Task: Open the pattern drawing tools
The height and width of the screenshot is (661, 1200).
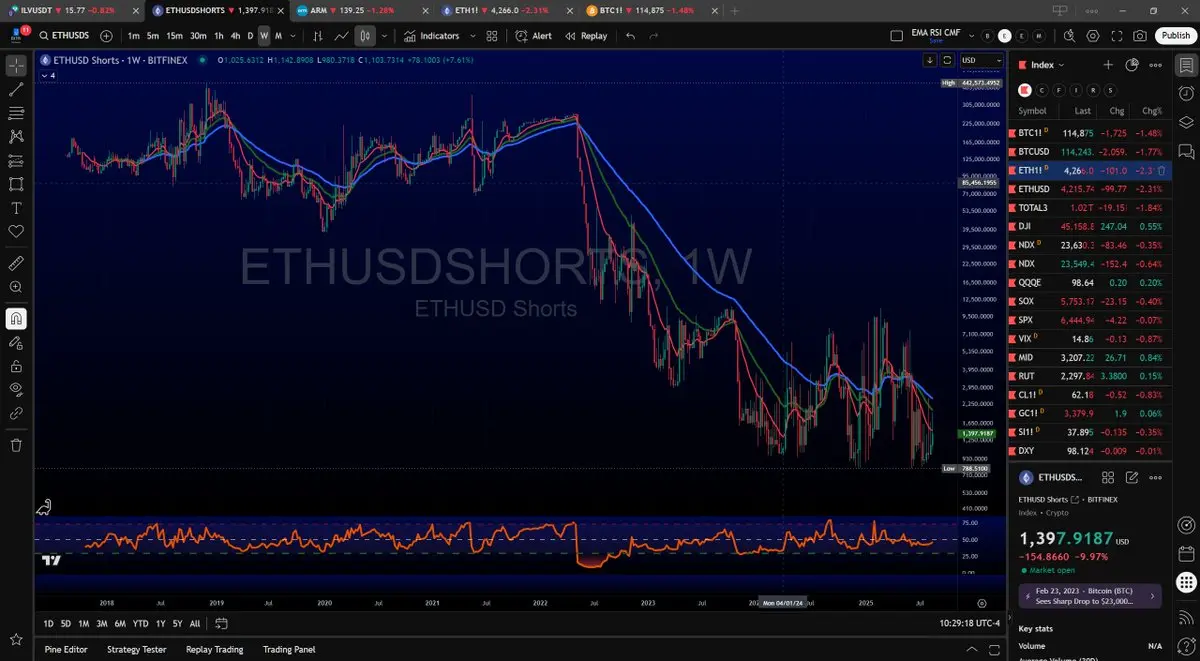Action: point(16,137)
